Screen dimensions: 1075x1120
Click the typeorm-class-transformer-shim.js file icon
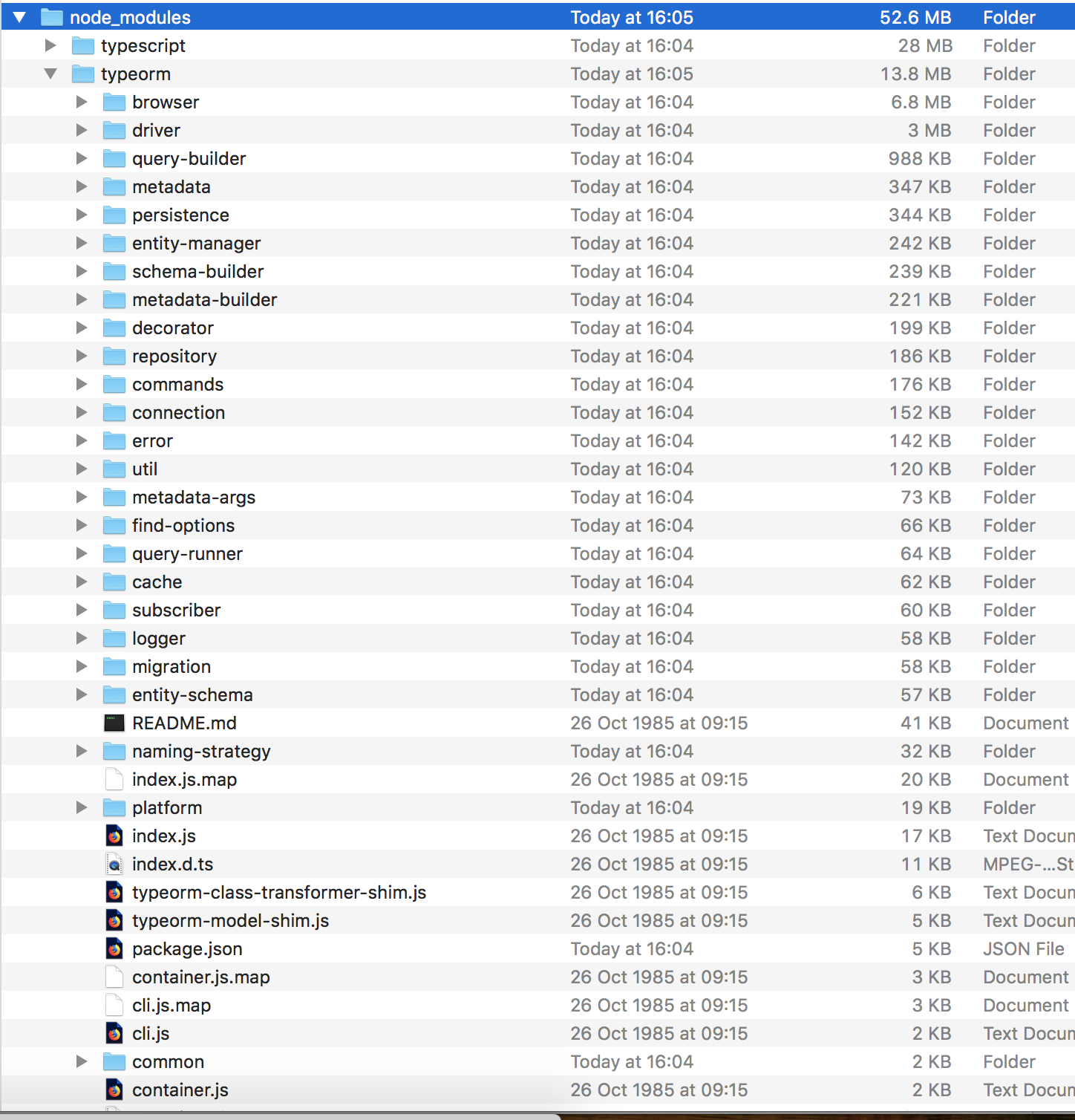point(114,892)
